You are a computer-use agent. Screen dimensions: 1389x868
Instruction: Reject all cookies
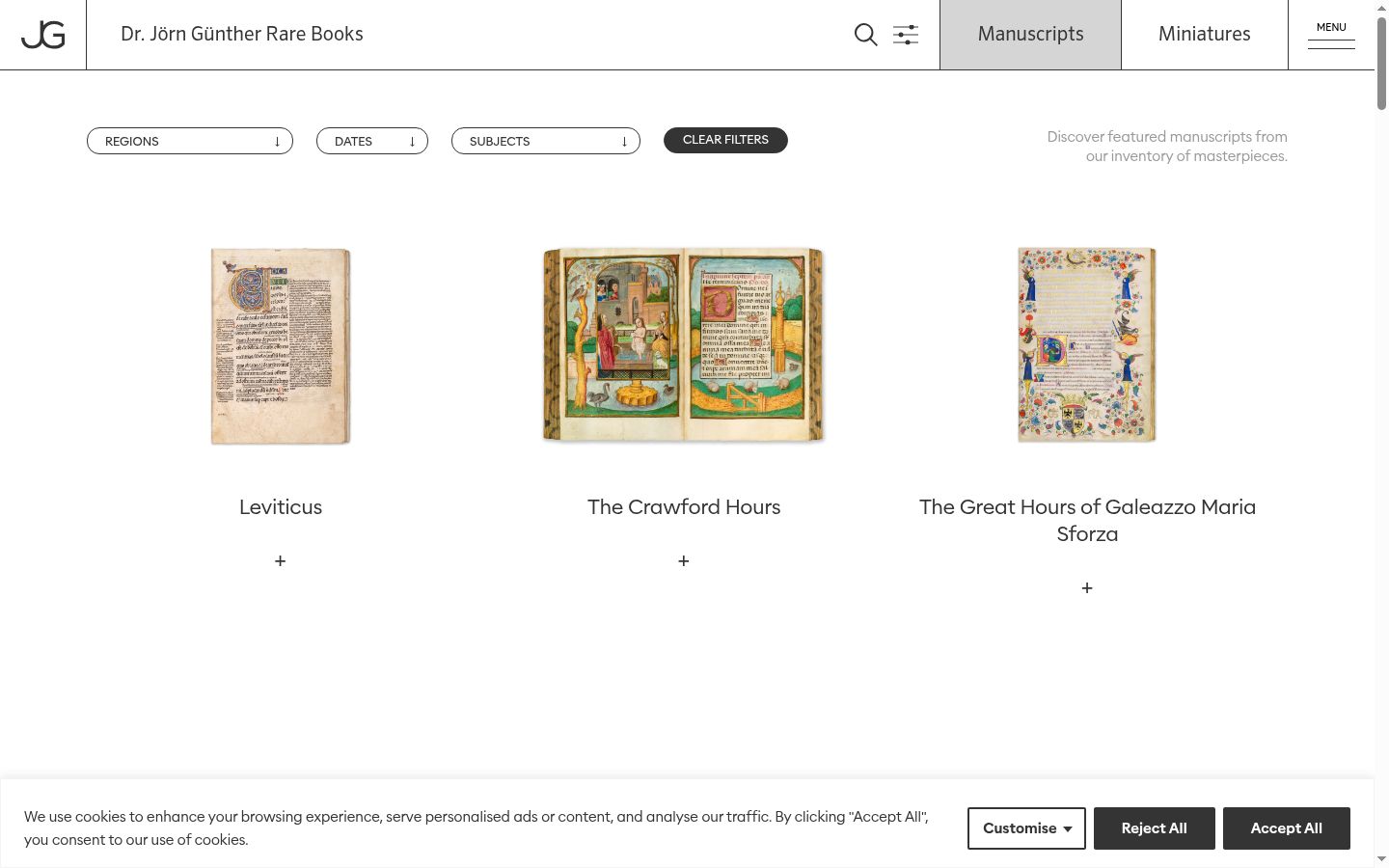point(1155,828)
